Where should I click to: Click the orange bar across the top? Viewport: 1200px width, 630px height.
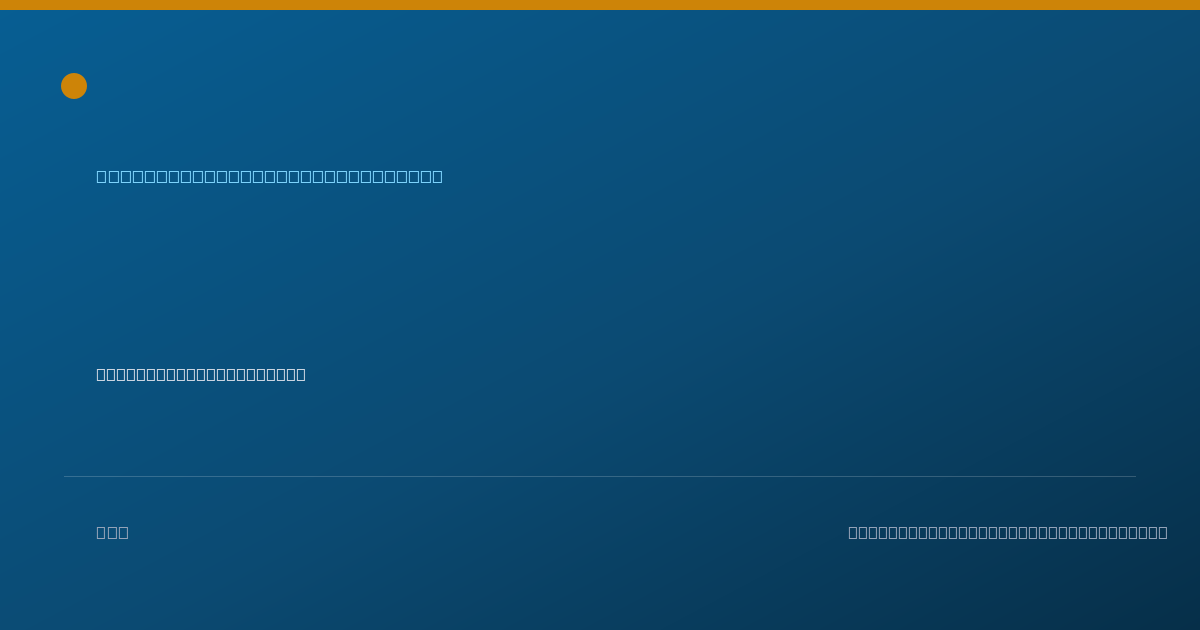point(600,5)
